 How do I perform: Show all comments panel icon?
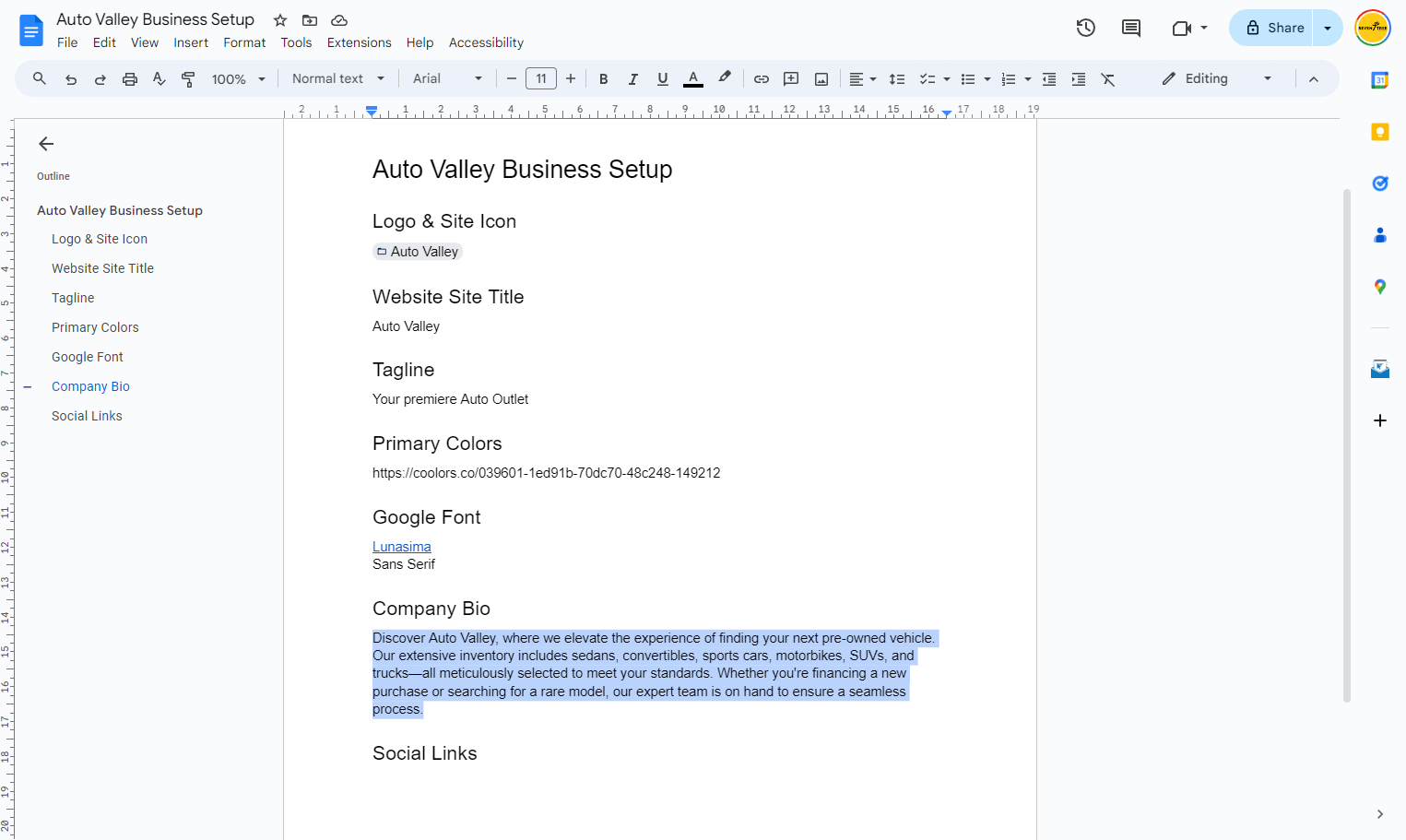(x=1131, y=28)
